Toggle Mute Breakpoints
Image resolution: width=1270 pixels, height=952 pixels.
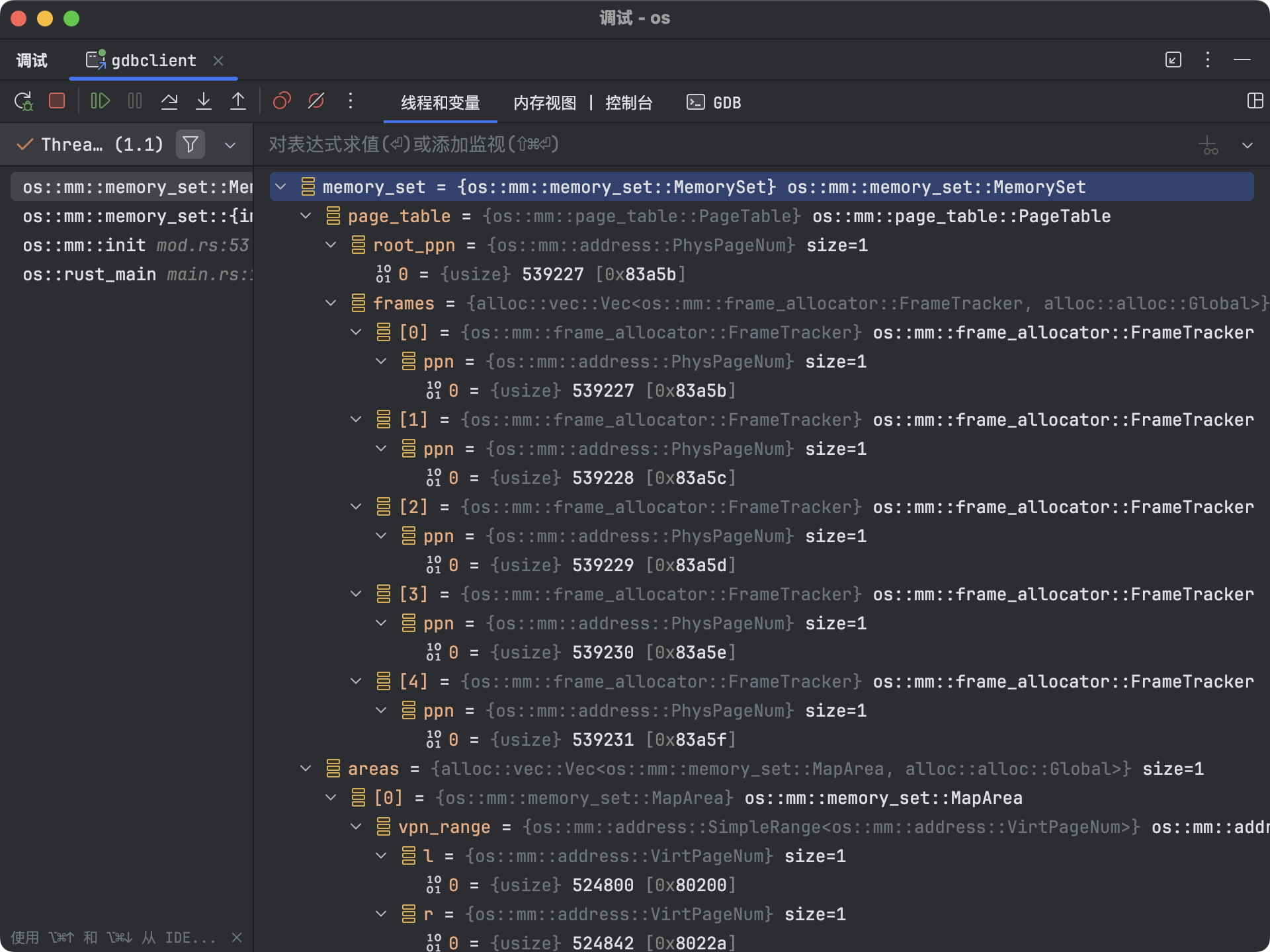pos(316,101)
